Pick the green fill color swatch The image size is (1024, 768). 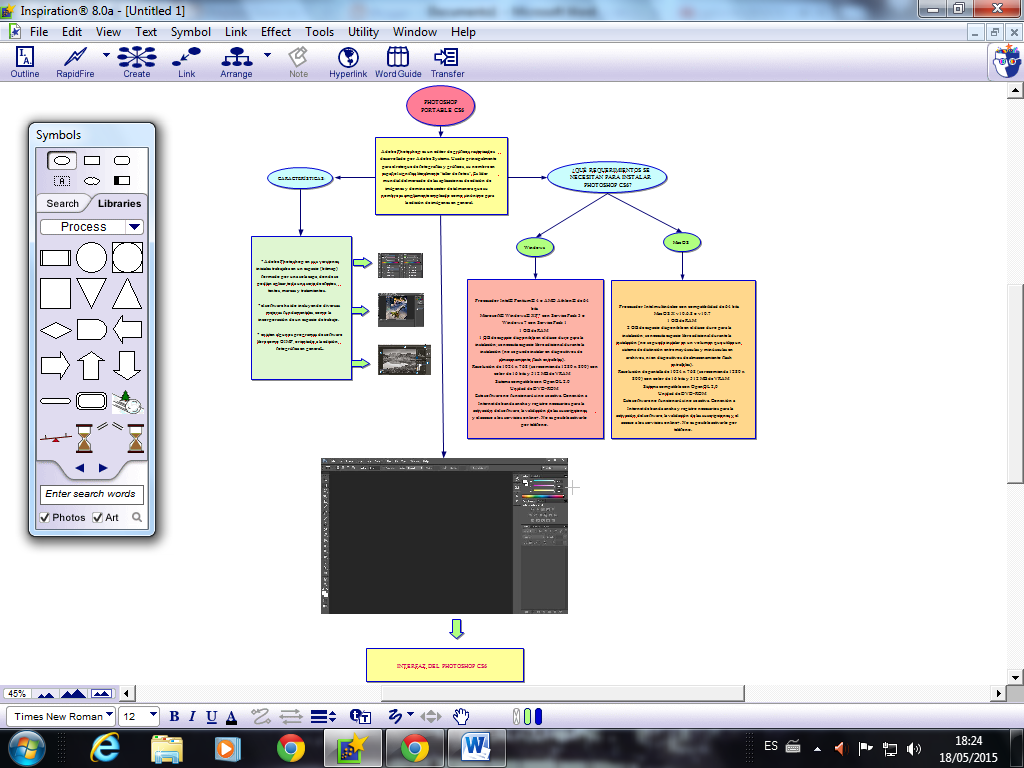point(528,716)
